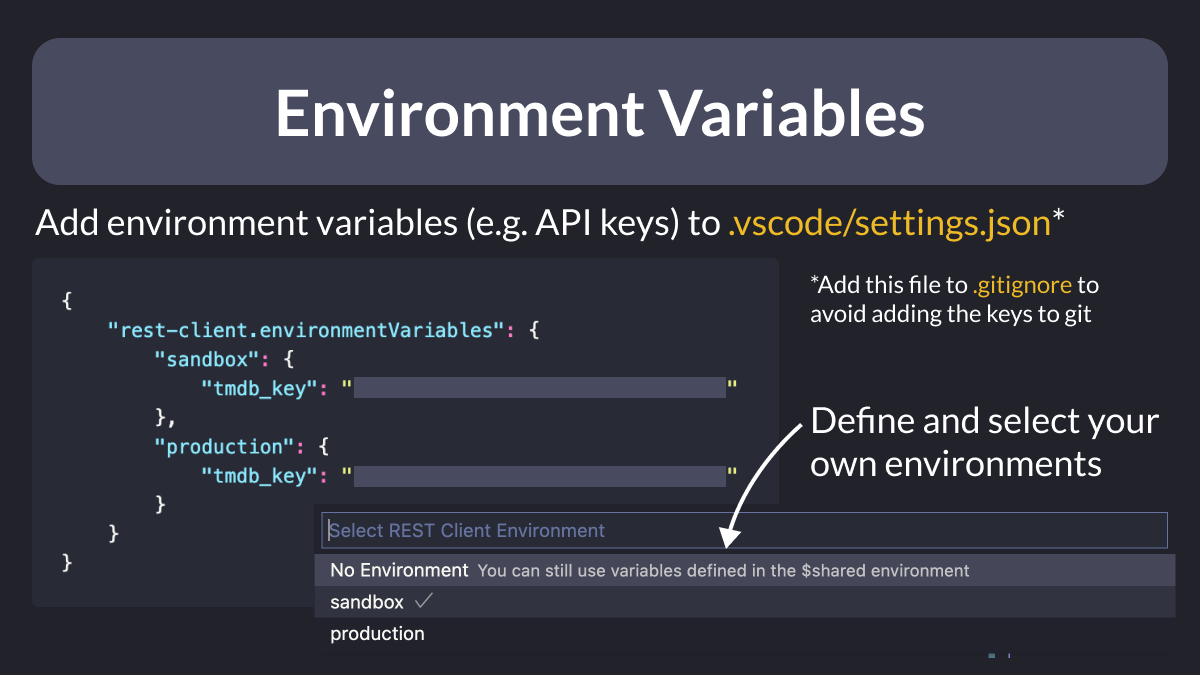Viewport: 1200px width, 675px height.
Task: Click the "Define and select your own environments" caption
Action: click(x=985, y=442)
